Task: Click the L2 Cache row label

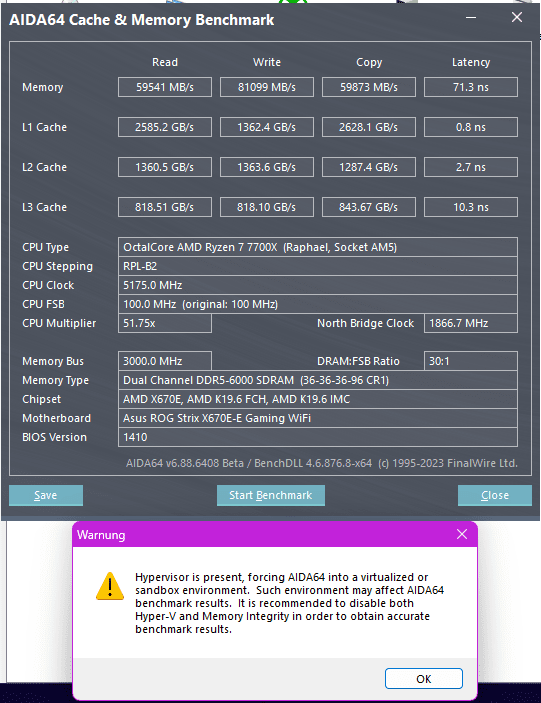Action: [x=44, y=167]
